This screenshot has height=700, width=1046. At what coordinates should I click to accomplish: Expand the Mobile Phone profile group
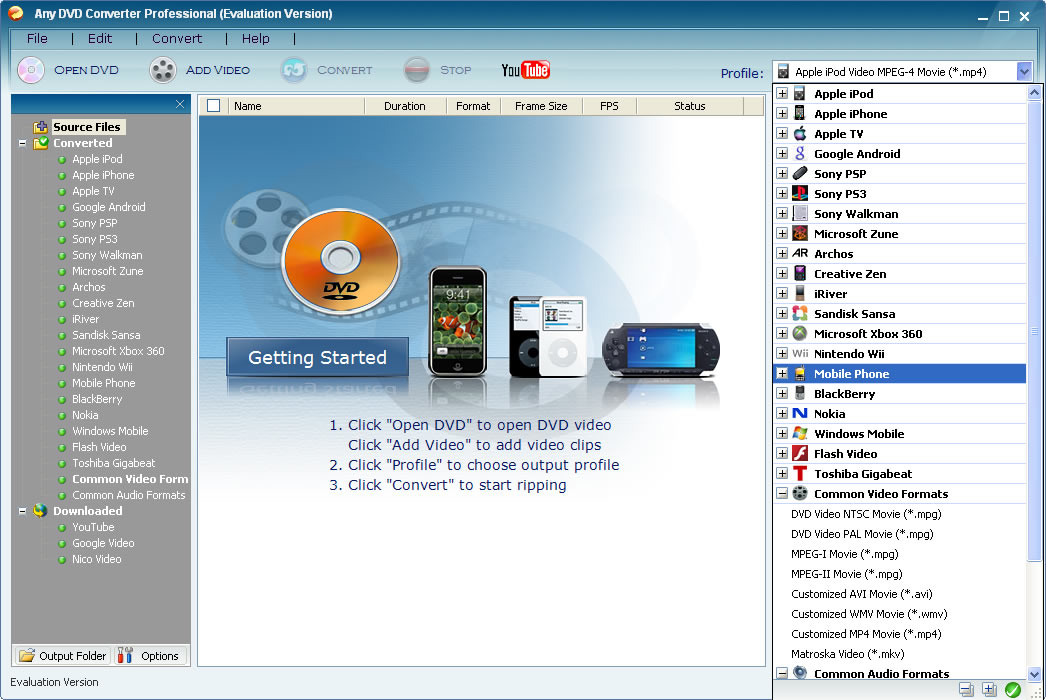(x=782, y=374)
